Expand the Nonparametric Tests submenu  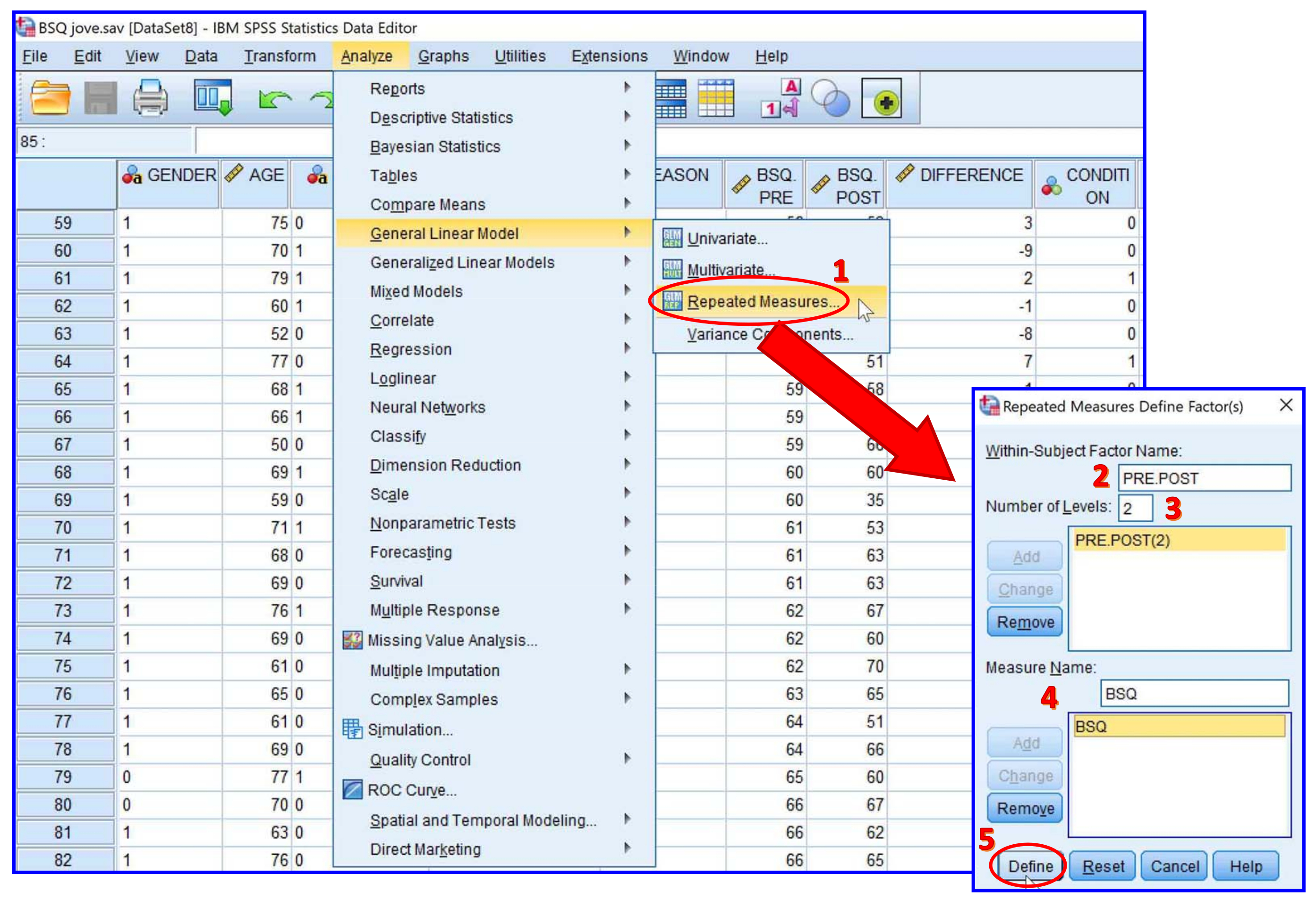(442, 523)
